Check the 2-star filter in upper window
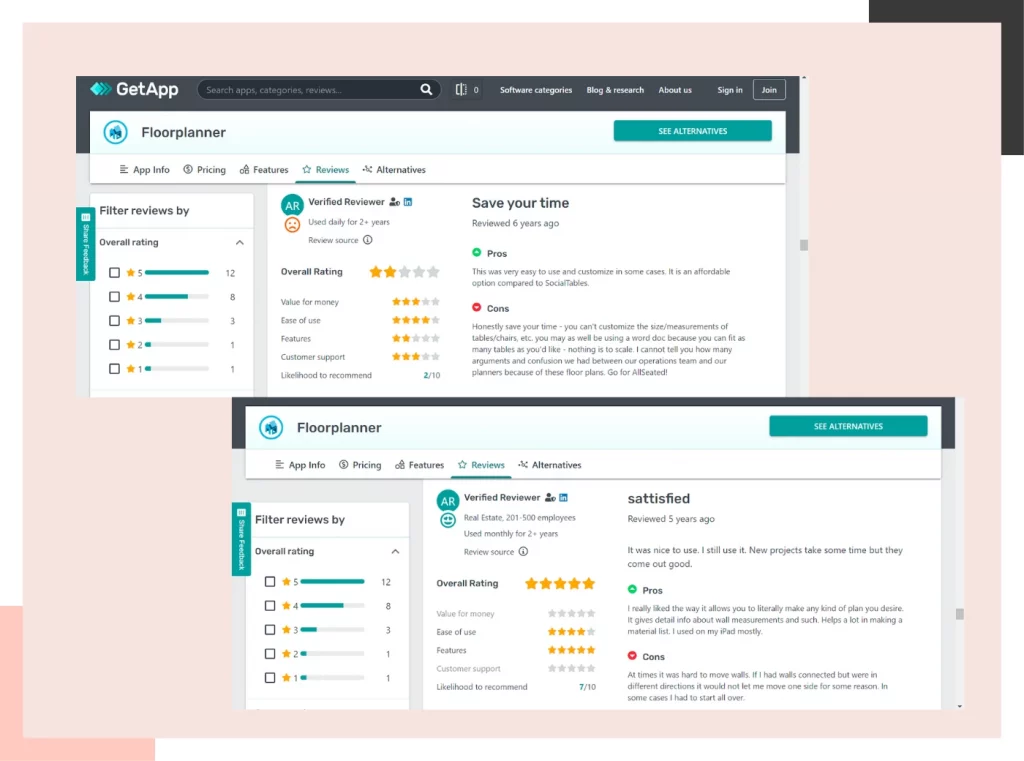The width and height of the screenshot is (1024, 761). [114, 344]
